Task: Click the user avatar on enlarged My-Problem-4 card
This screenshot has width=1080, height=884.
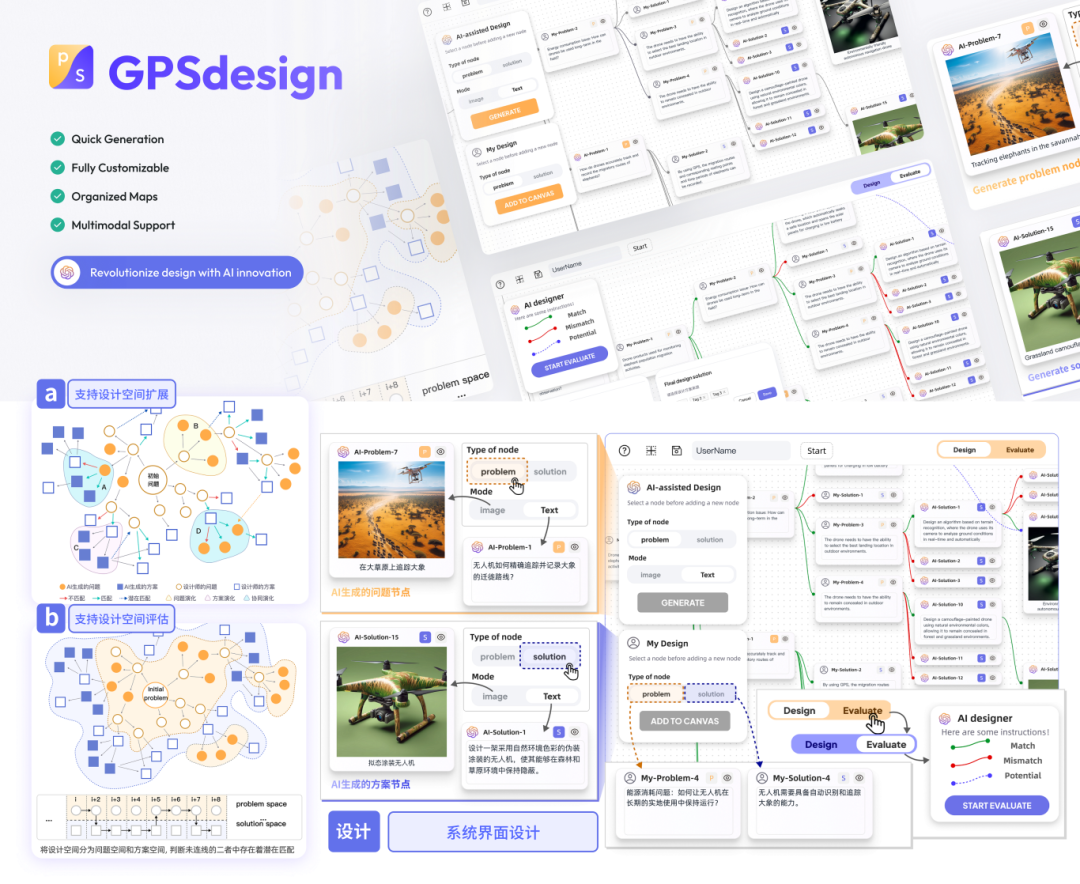Action: click(630, 778)
